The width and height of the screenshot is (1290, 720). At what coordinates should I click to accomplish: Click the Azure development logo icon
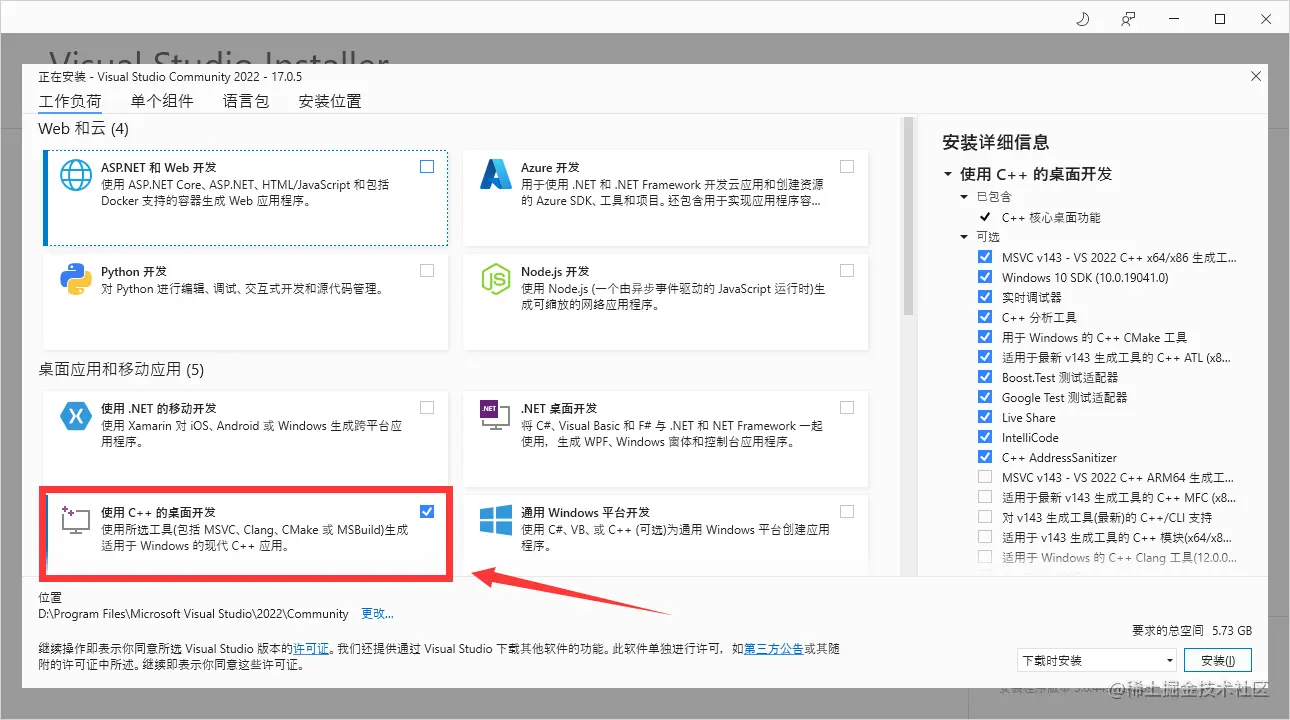click(x=496, y=175)
